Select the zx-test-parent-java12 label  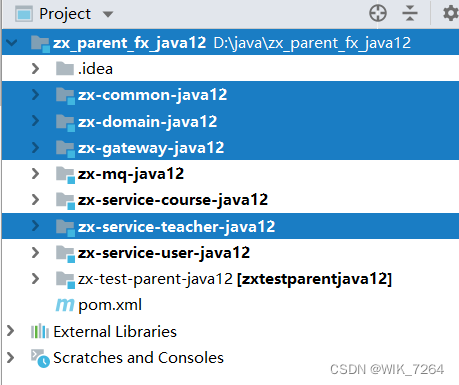point(155,279)
